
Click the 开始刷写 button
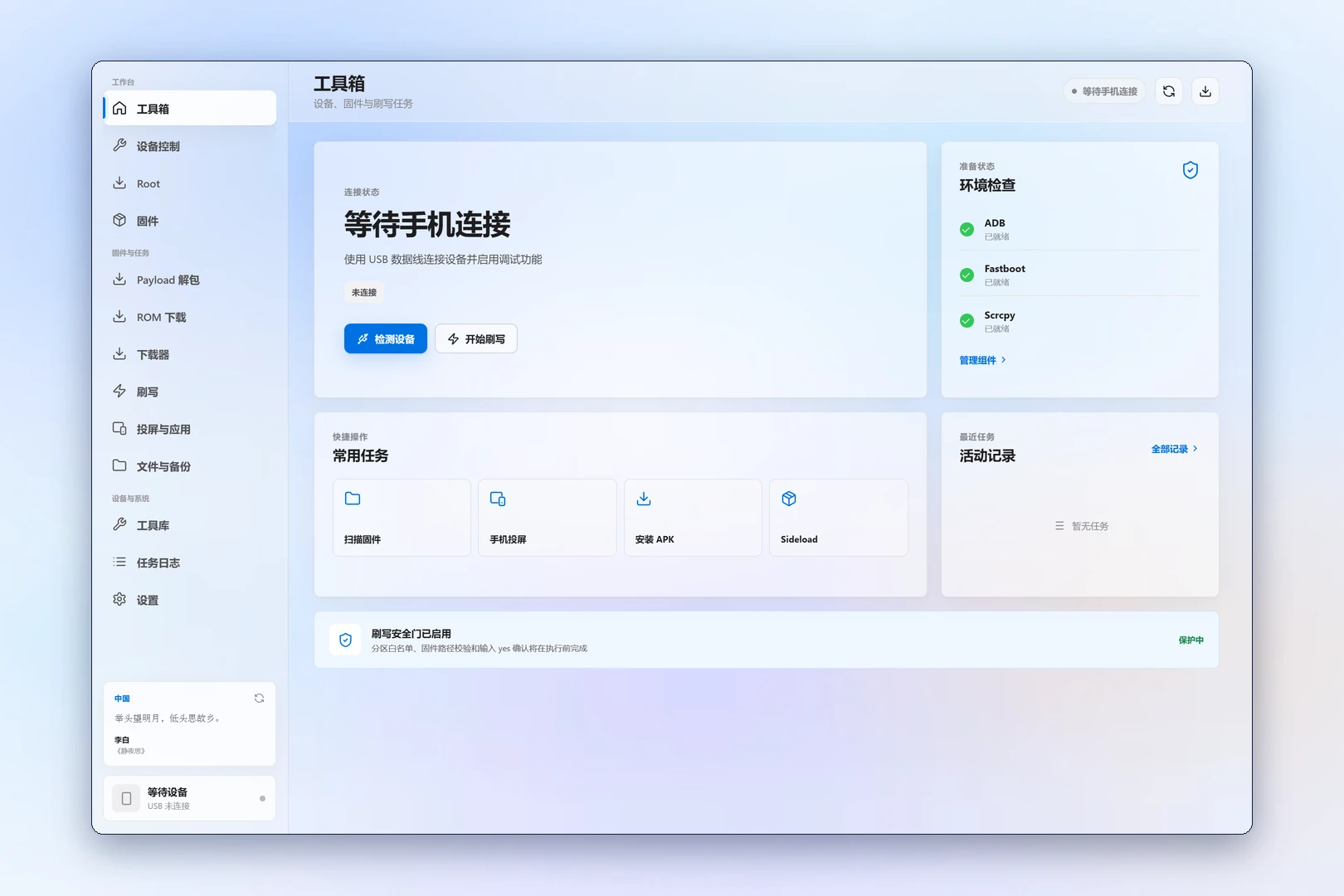coord(476,338)
